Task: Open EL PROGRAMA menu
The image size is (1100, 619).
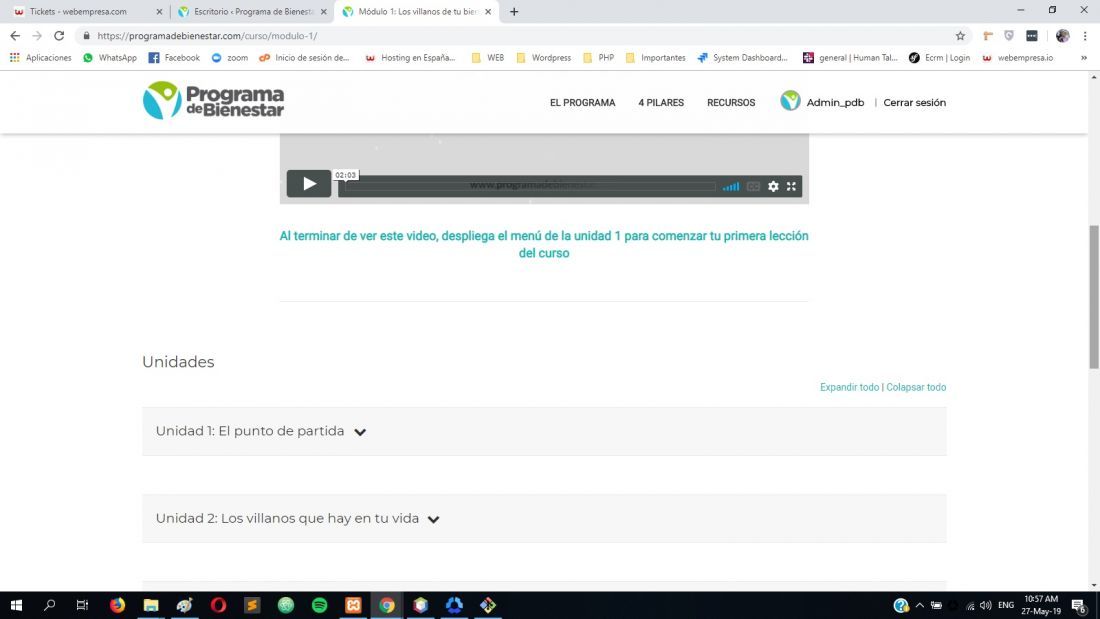Action: click(x=582, y=102)
